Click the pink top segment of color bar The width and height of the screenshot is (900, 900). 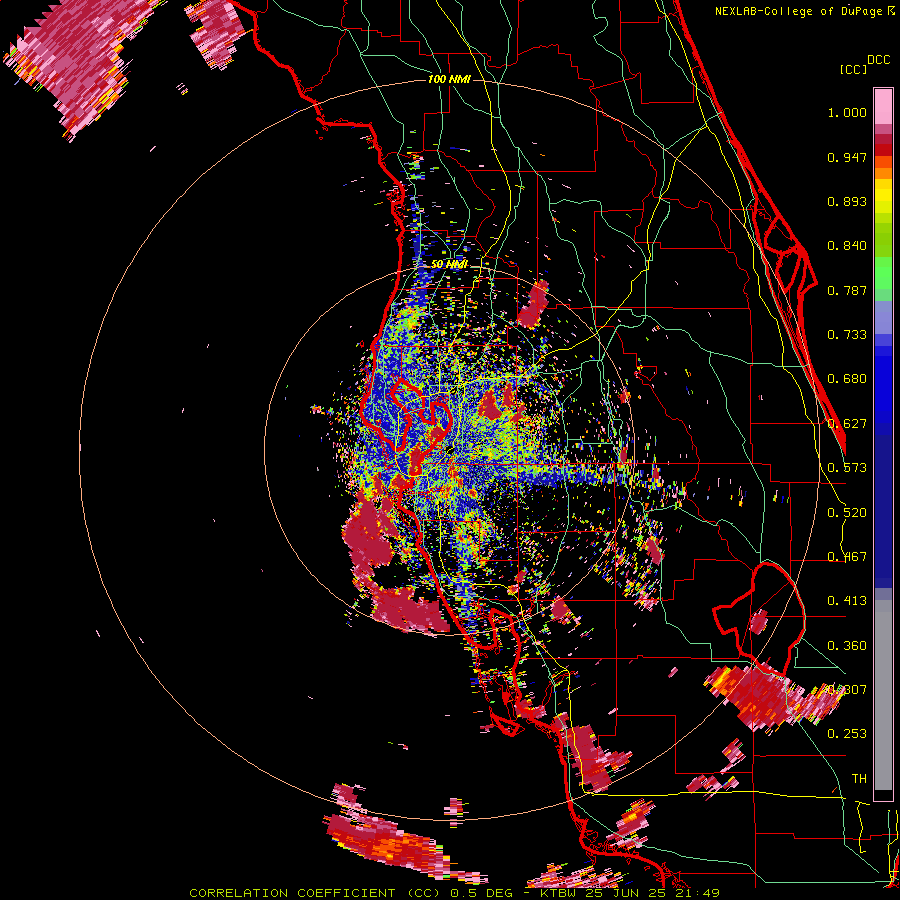(883, 106)
